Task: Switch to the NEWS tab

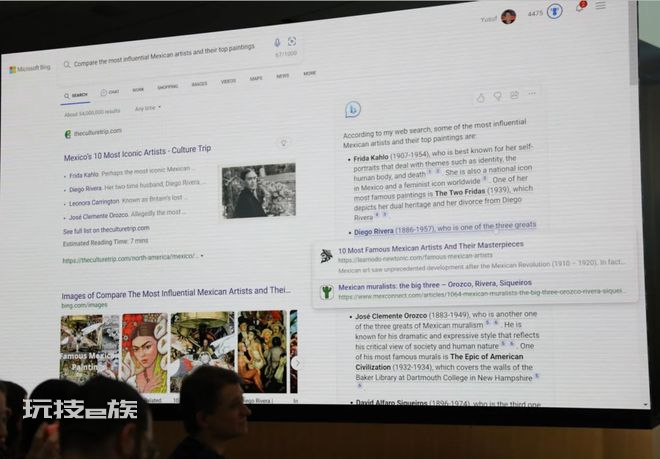Action: (x=283, y=76)
